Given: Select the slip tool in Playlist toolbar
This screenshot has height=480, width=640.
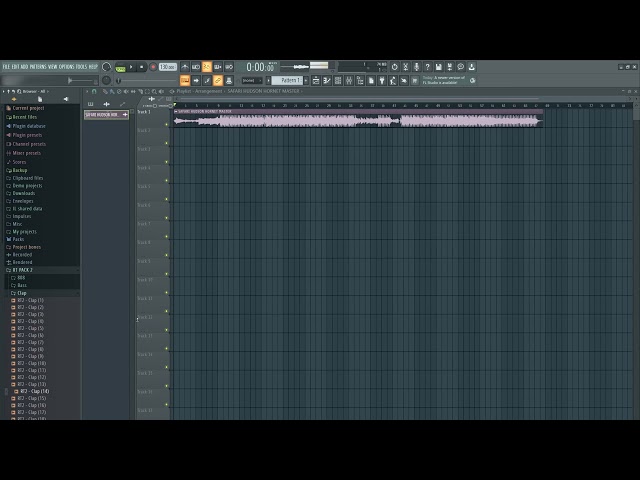Looking at the screenshot, I should 133,91.
